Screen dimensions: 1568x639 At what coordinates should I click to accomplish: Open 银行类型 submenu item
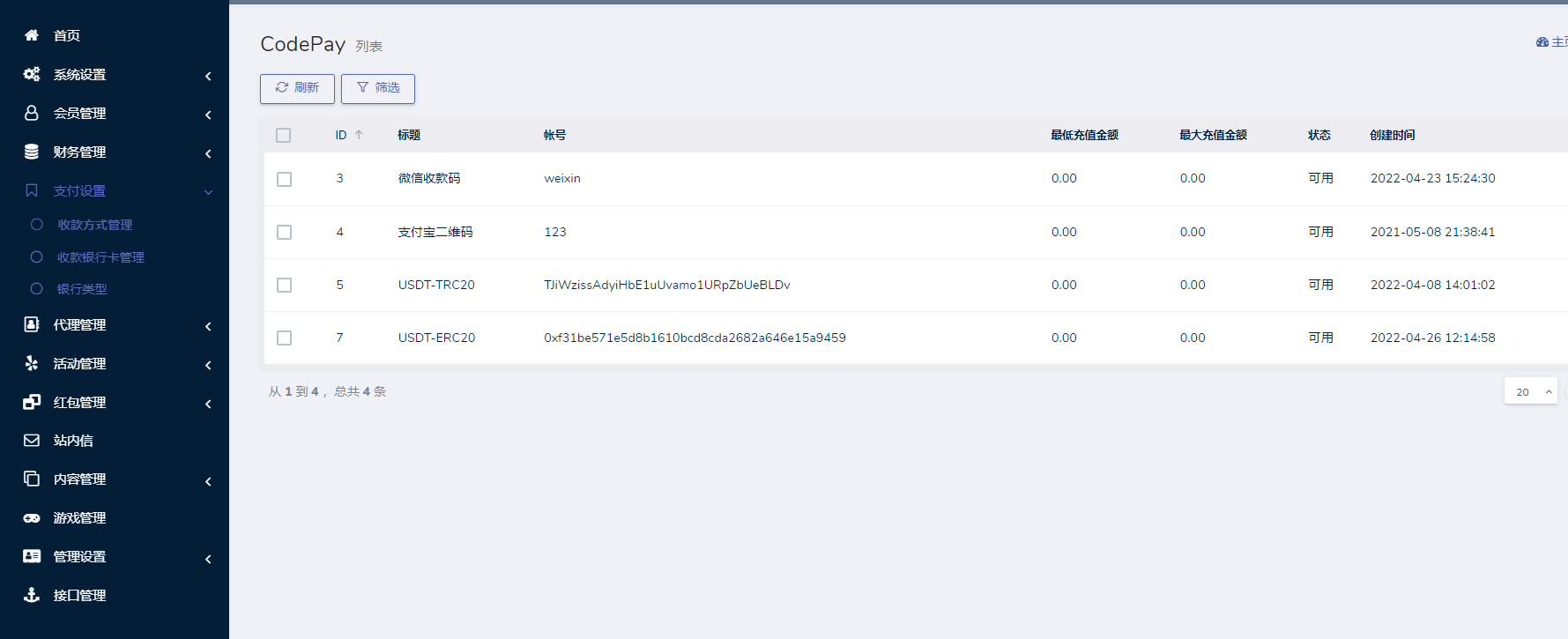(82, 289)
